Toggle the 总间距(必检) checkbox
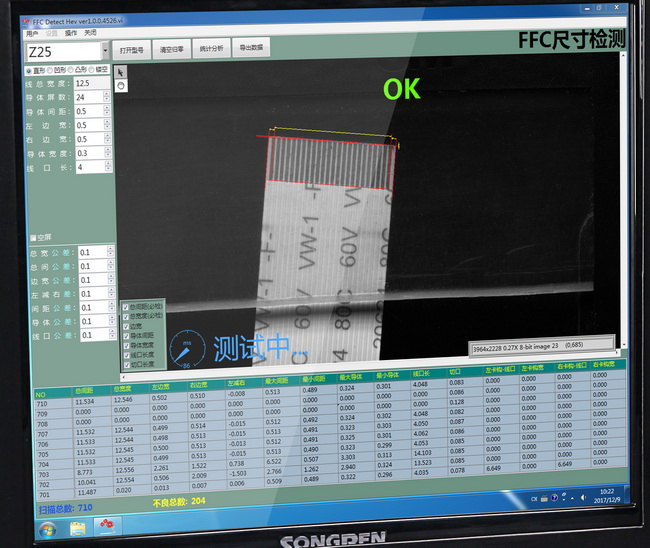The image size is (650, 548). (x=126, y=308)
